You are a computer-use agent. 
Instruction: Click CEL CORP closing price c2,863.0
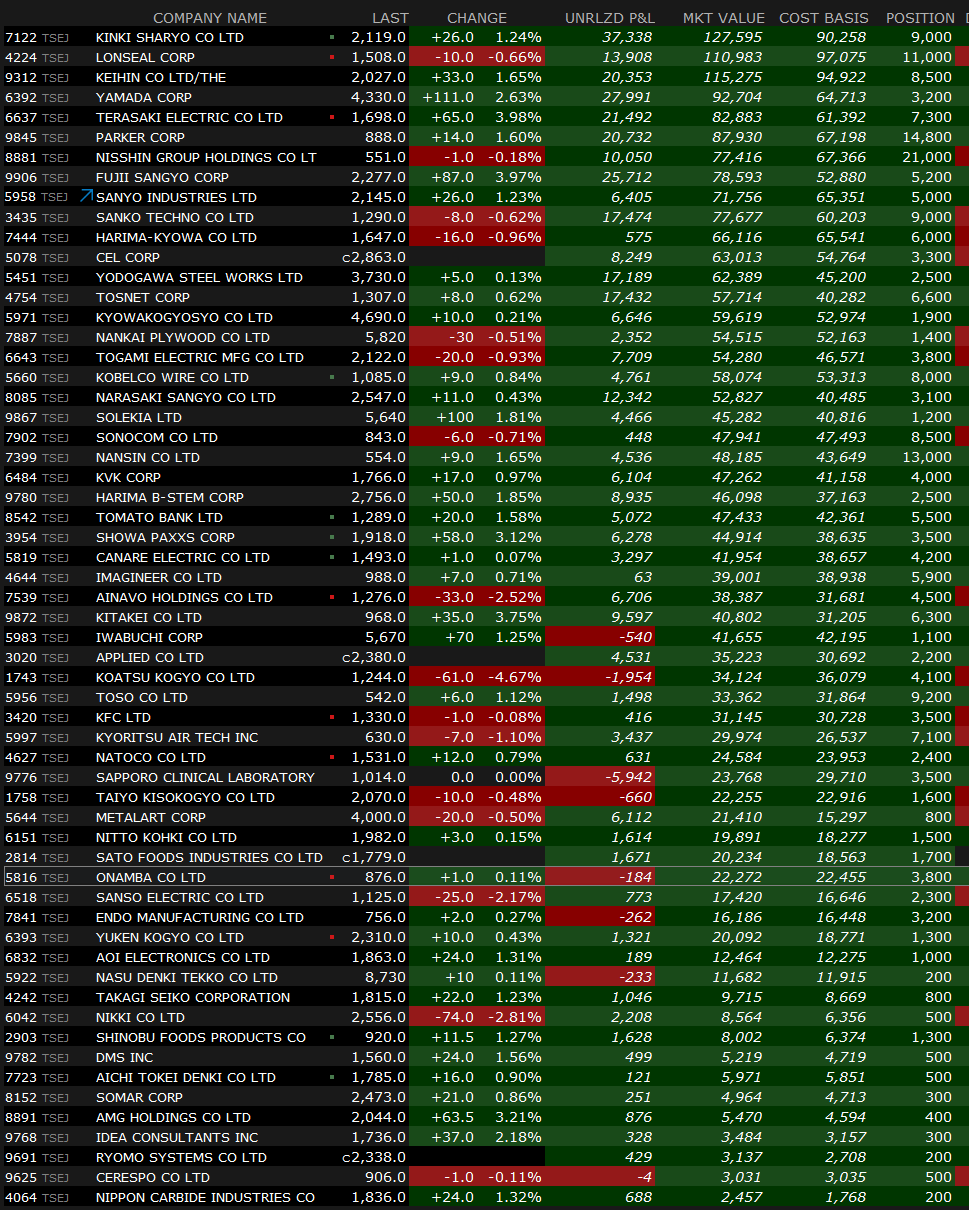(x=374, y=257)
